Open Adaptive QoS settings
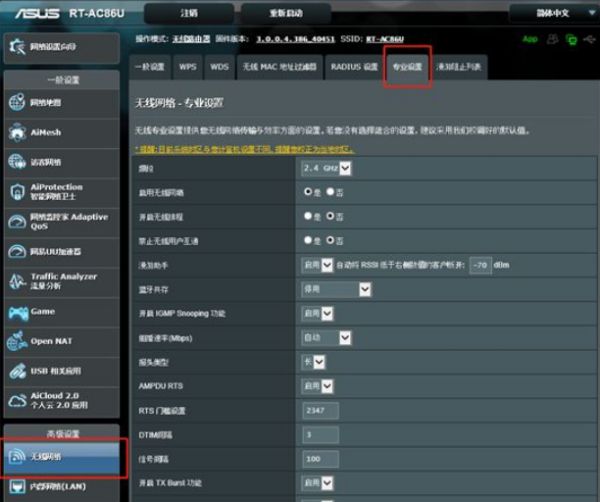This screenshot has height=502, width=600. [60, 221]
